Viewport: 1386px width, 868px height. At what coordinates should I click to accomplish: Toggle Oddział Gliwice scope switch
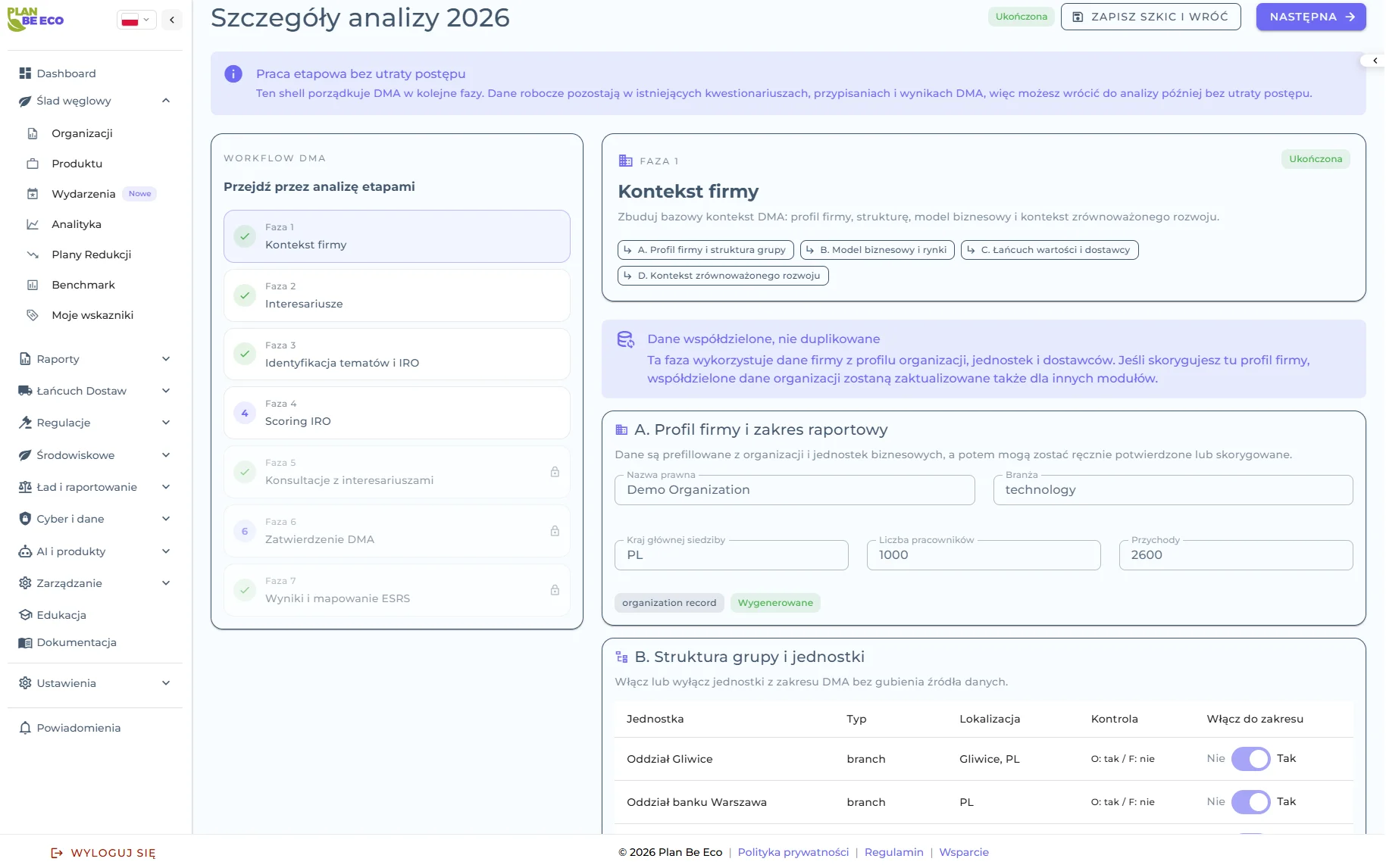(1250, 759)
